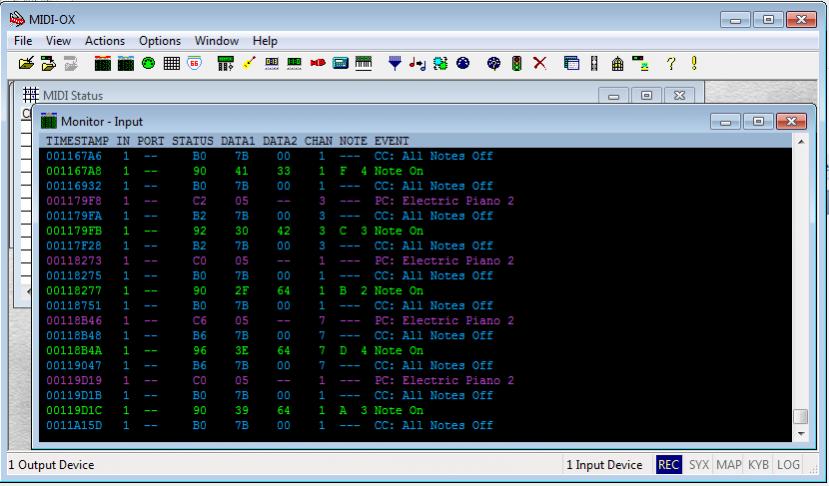829x486 pixels.
Task: Toggle the SYX indicator in status bar
Action: click(x=698, y=465)
